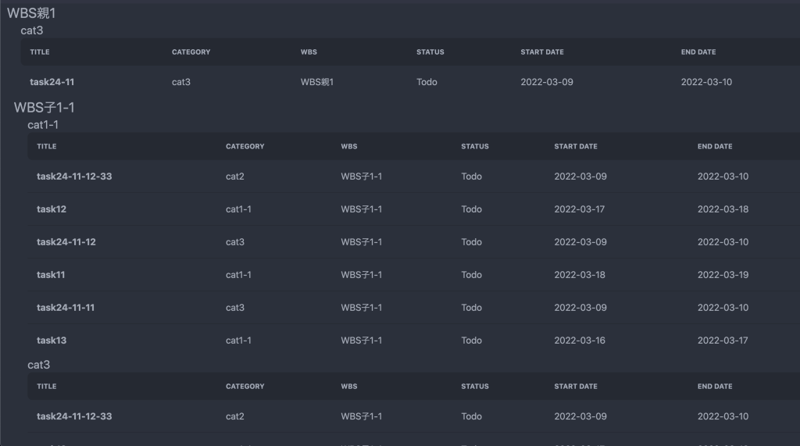
Task: Click END DATE header in bottom cat3 table
Action: (x=714, y=386)
